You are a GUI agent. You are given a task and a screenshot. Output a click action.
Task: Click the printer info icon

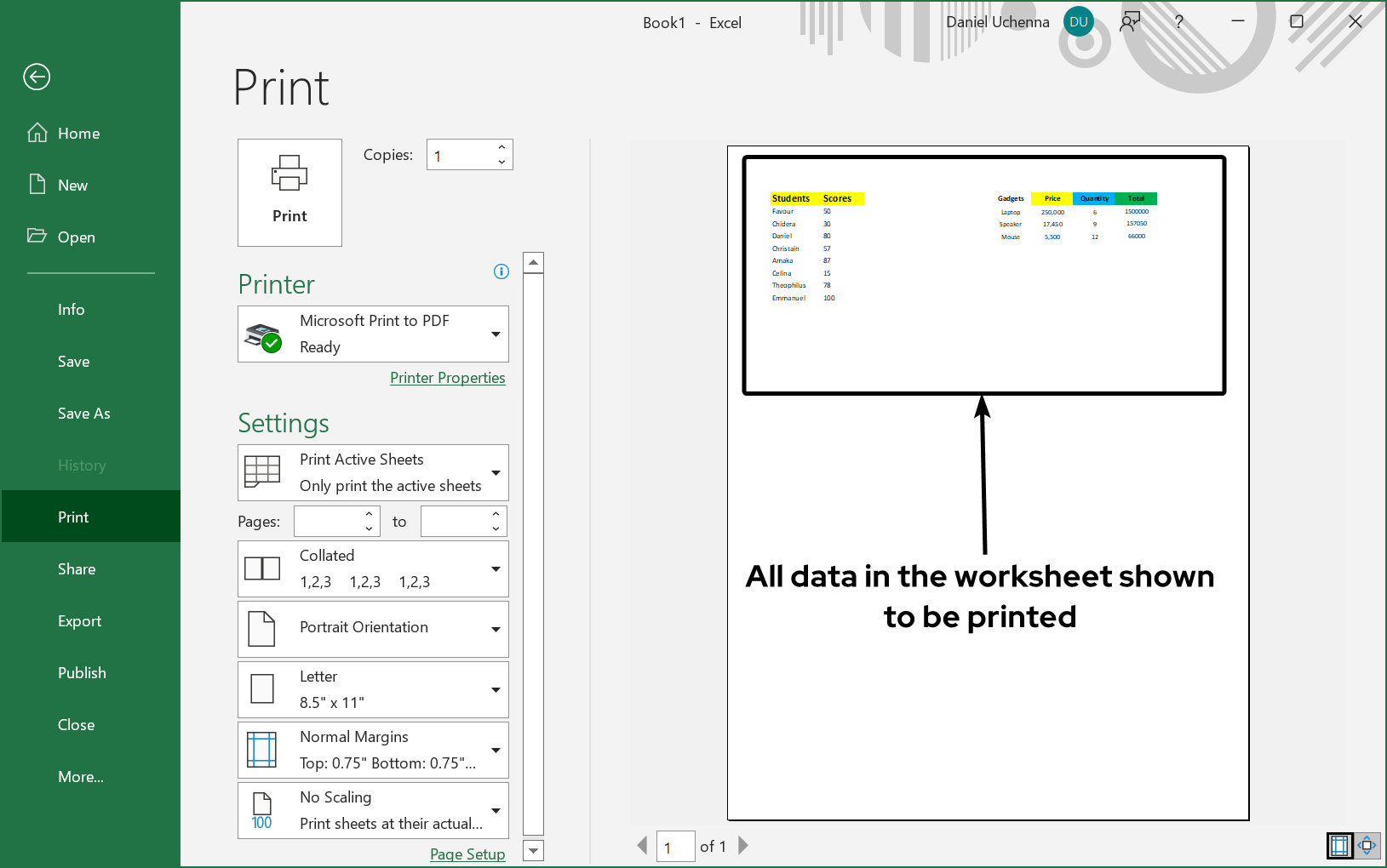[501, 271]
